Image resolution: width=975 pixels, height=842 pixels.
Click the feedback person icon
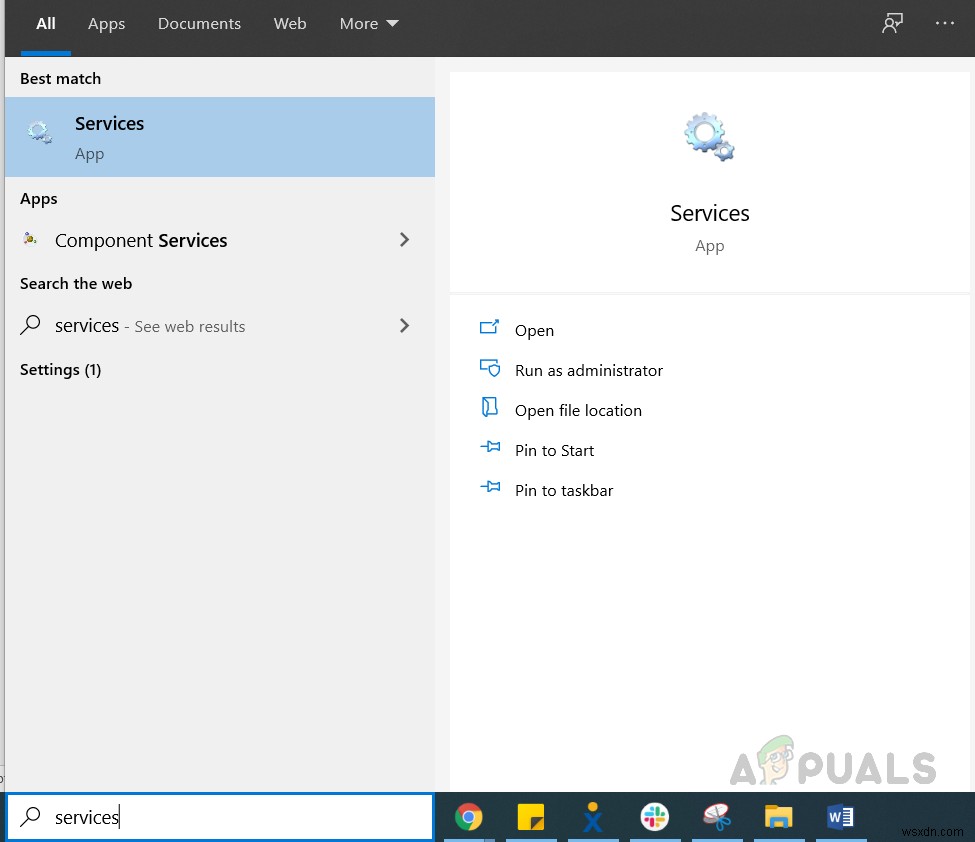892,24
